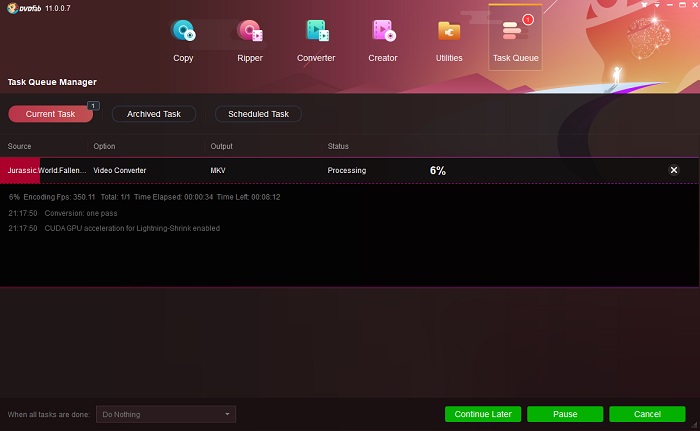Click the Task Queue Manager heading
The width and height of the screenshot is (700, 431).
[52, 82]
